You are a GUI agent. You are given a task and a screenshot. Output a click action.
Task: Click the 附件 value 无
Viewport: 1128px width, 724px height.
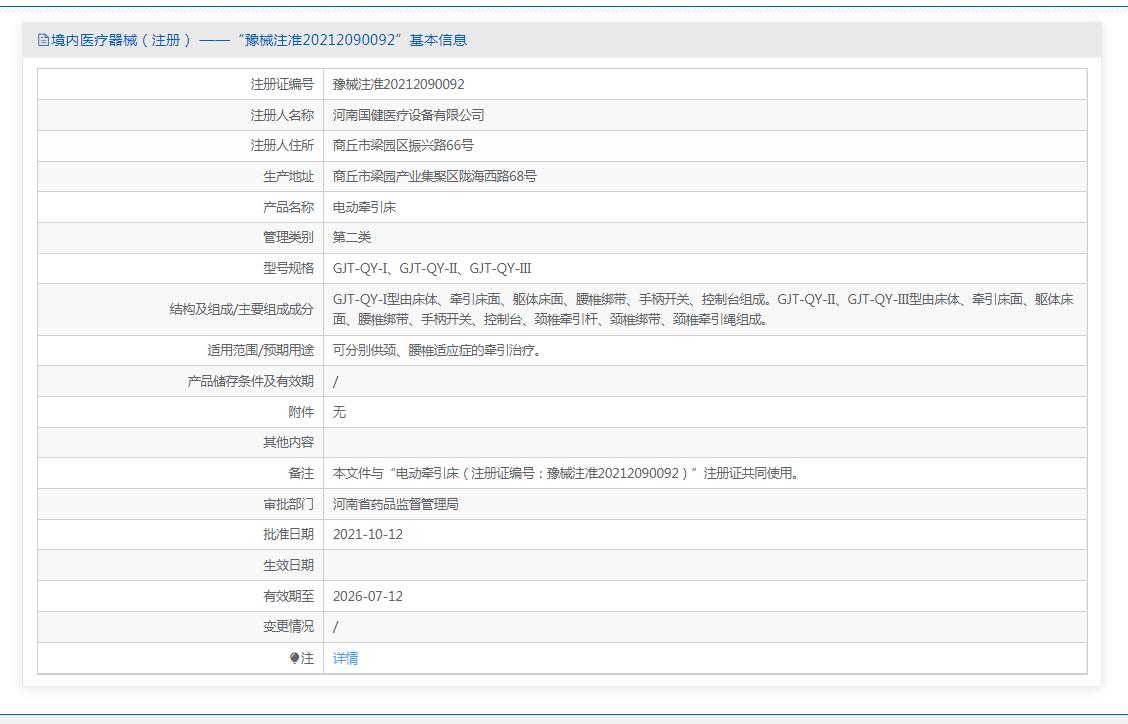(x=339, y=412)
